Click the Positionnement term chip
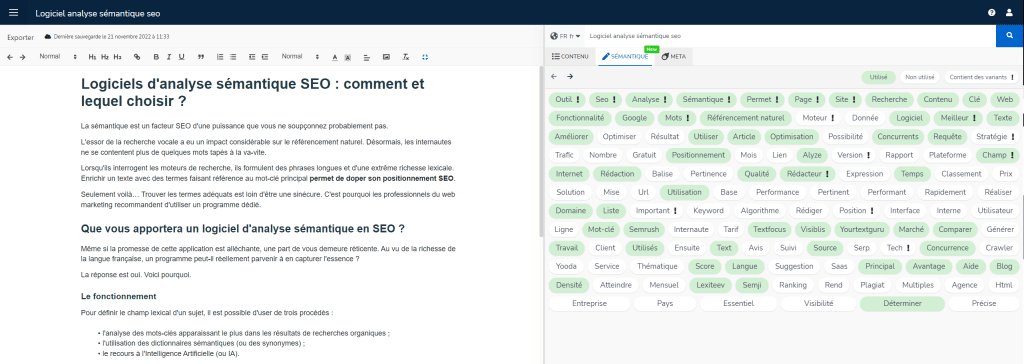 pyautogui.click(x=698, y=155)
